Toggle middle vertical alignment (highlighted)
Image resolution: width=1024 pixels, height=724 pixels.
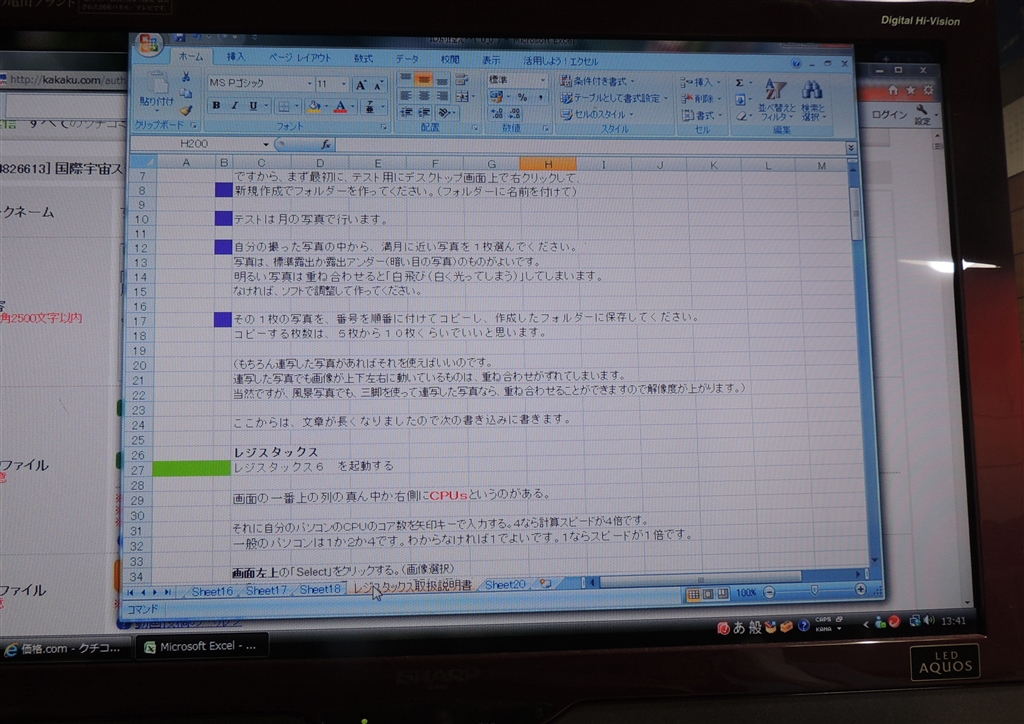point(423,80)
